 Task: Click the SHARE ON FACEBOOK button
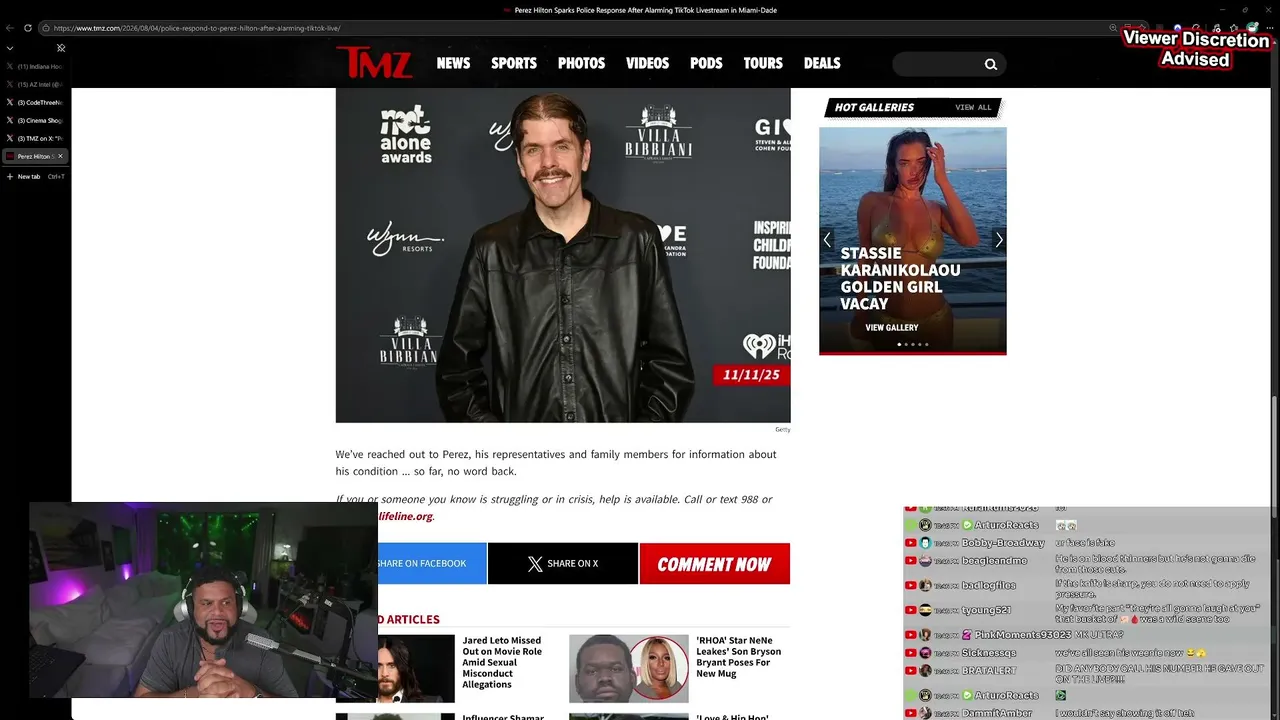pos(432,564)
